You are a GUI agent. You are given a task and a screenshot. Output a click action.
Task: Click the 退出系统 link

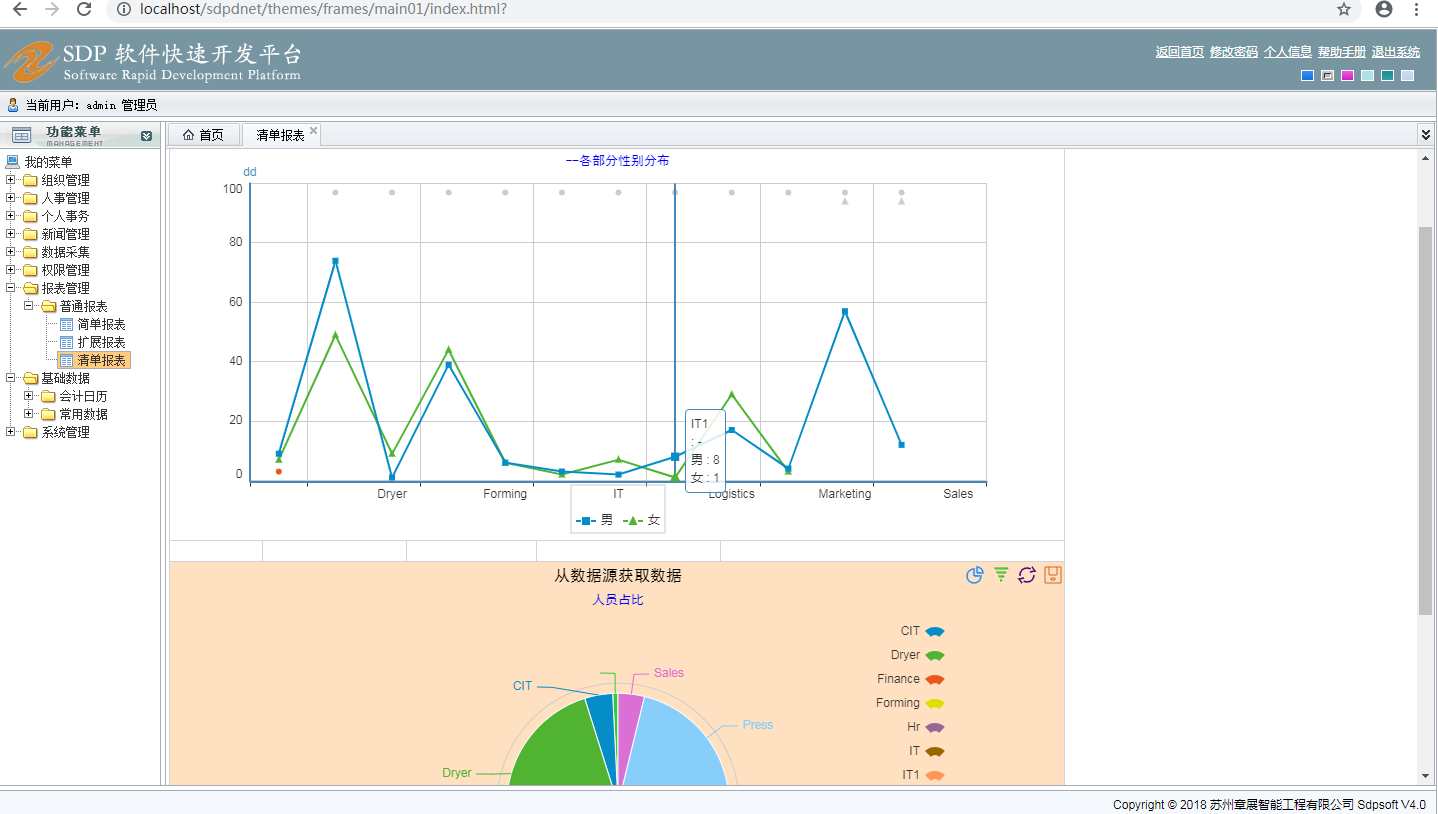tap(1395, 52)
